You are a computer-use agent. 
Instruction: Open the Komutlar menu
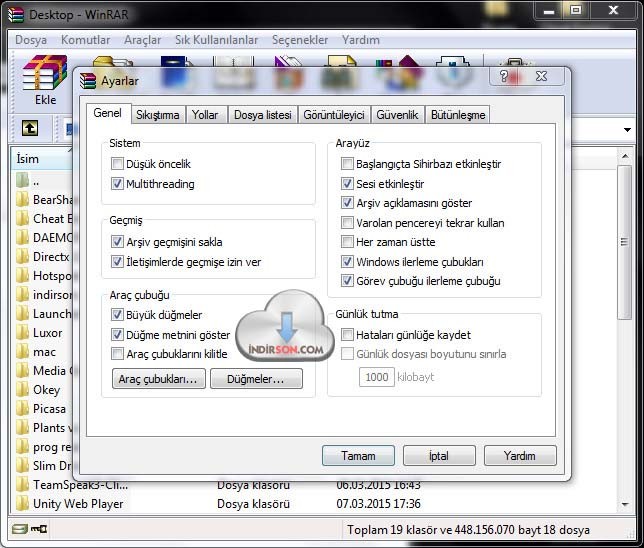tap(85, 40)
